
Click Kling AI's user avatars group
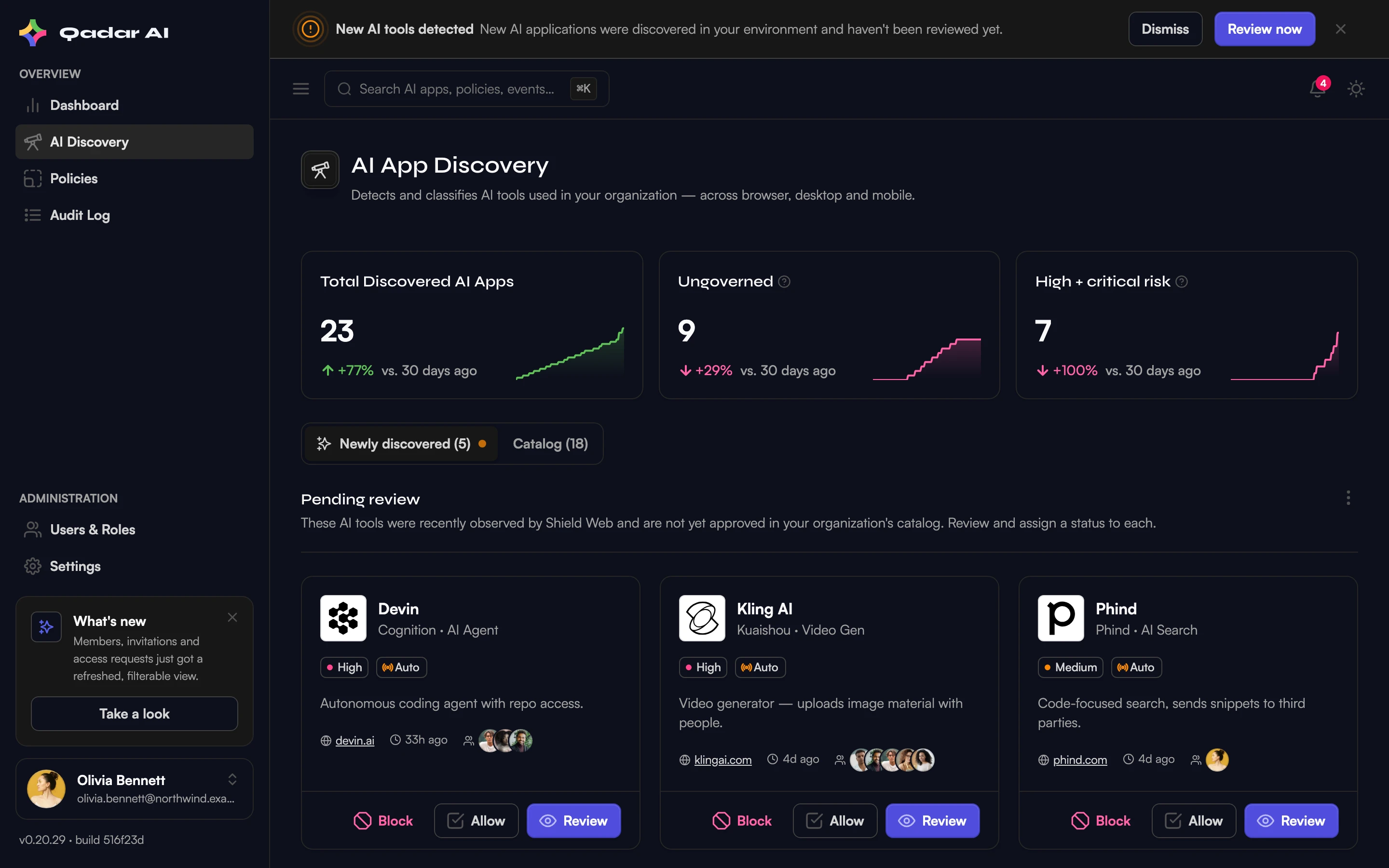(x=892, y=759)
